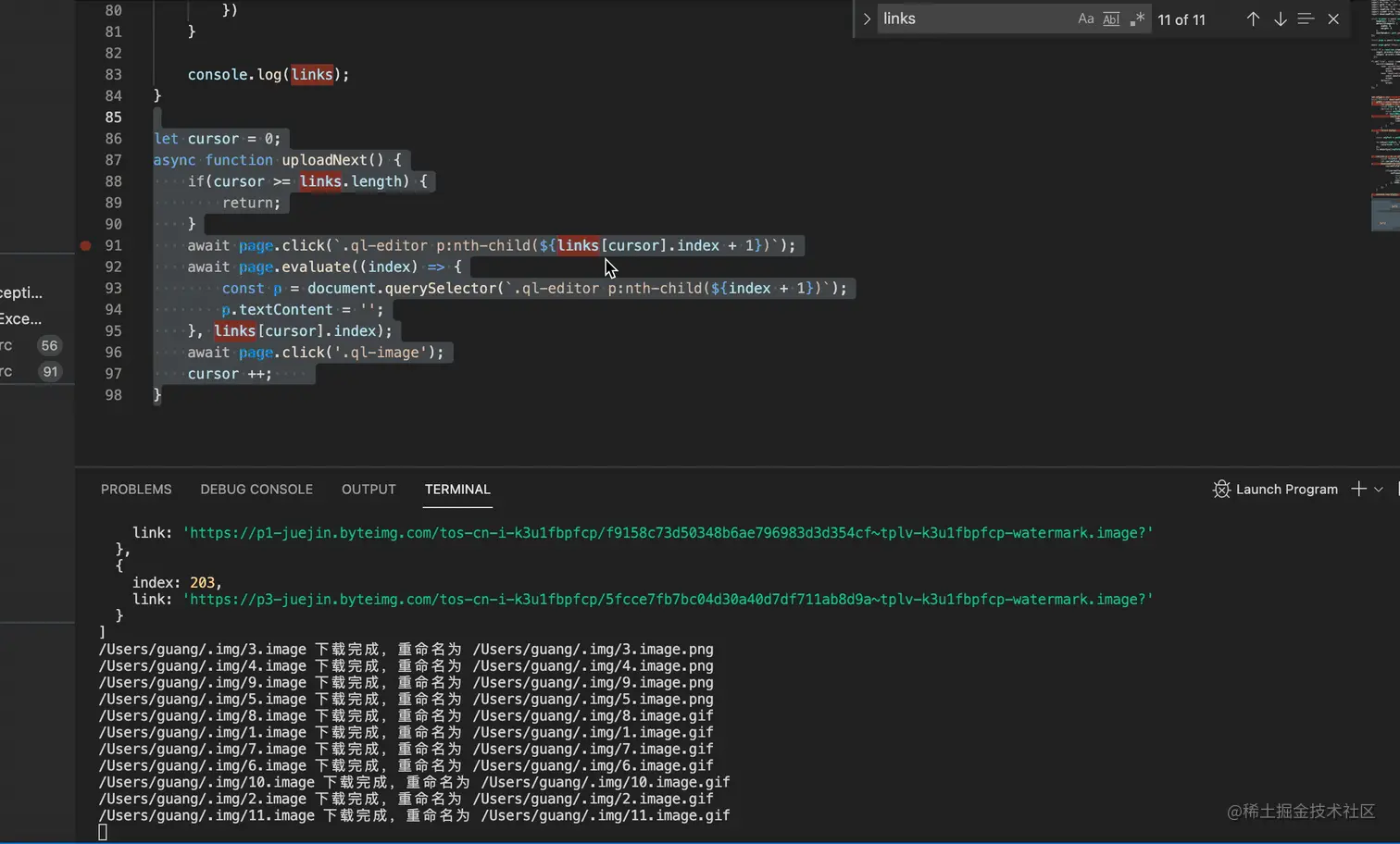The image size is (1400, 844).
Task: Click 'cursor ++;' on line 97
Action: click(230, 373)
